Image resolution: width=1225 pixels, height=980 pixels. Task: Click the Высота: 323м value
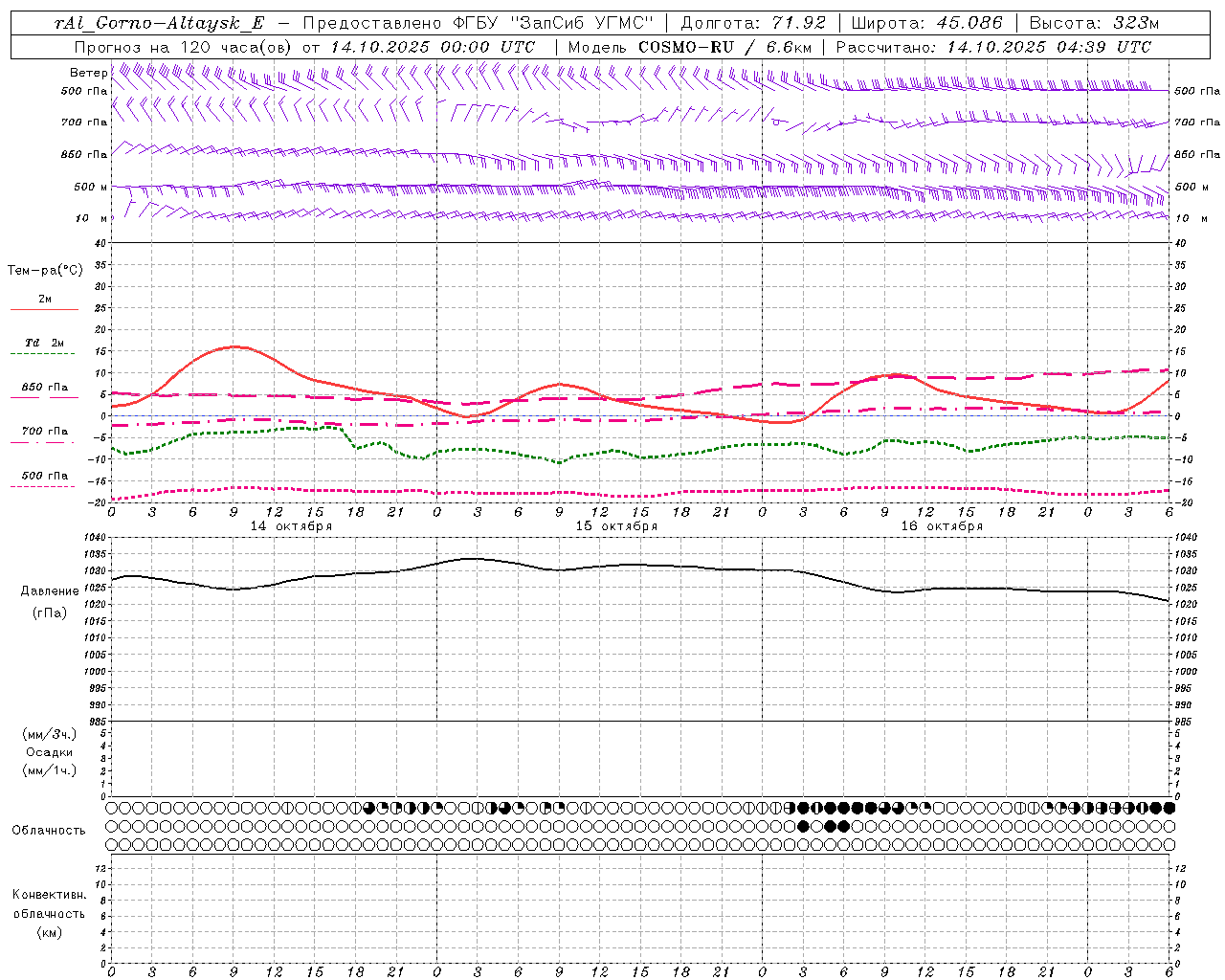(1095, 24)
